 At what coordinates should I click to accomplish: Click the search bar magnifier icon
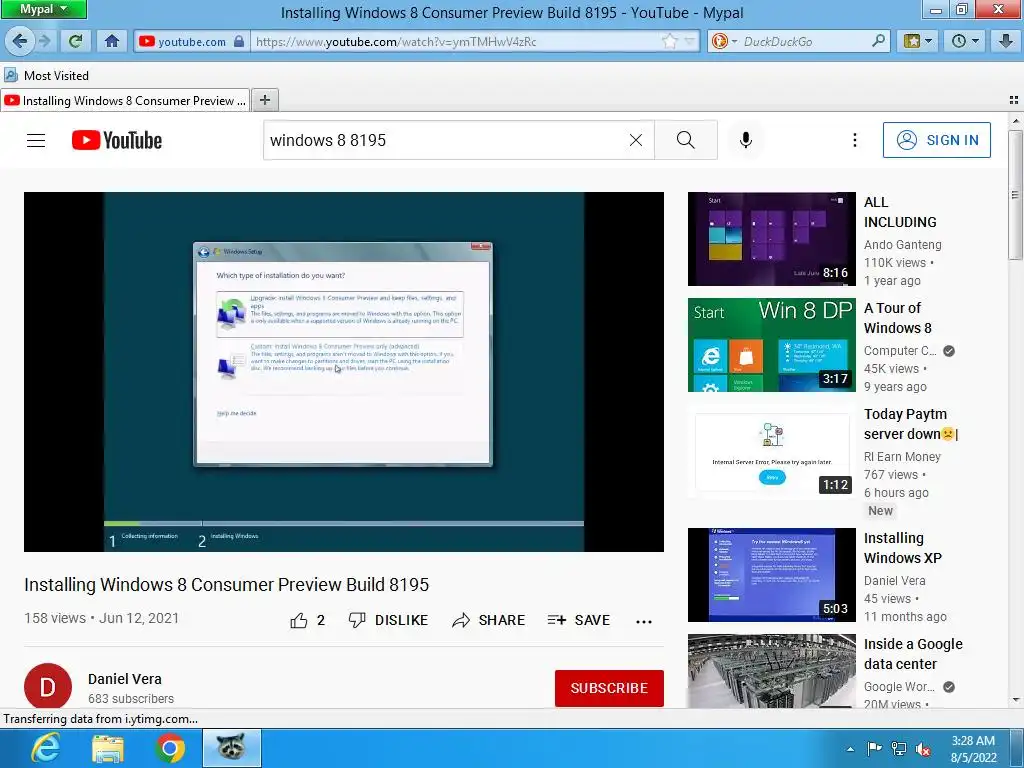pyautogui.click(x=879, y=41)
